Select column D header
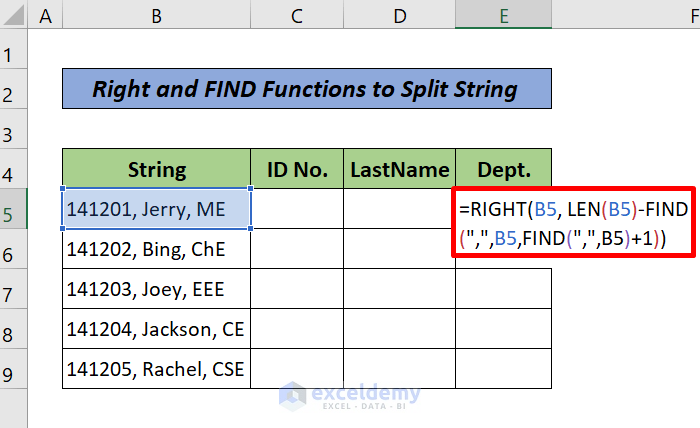The width and height of the screenshot is (700, 428). click(x=399, y=16)
